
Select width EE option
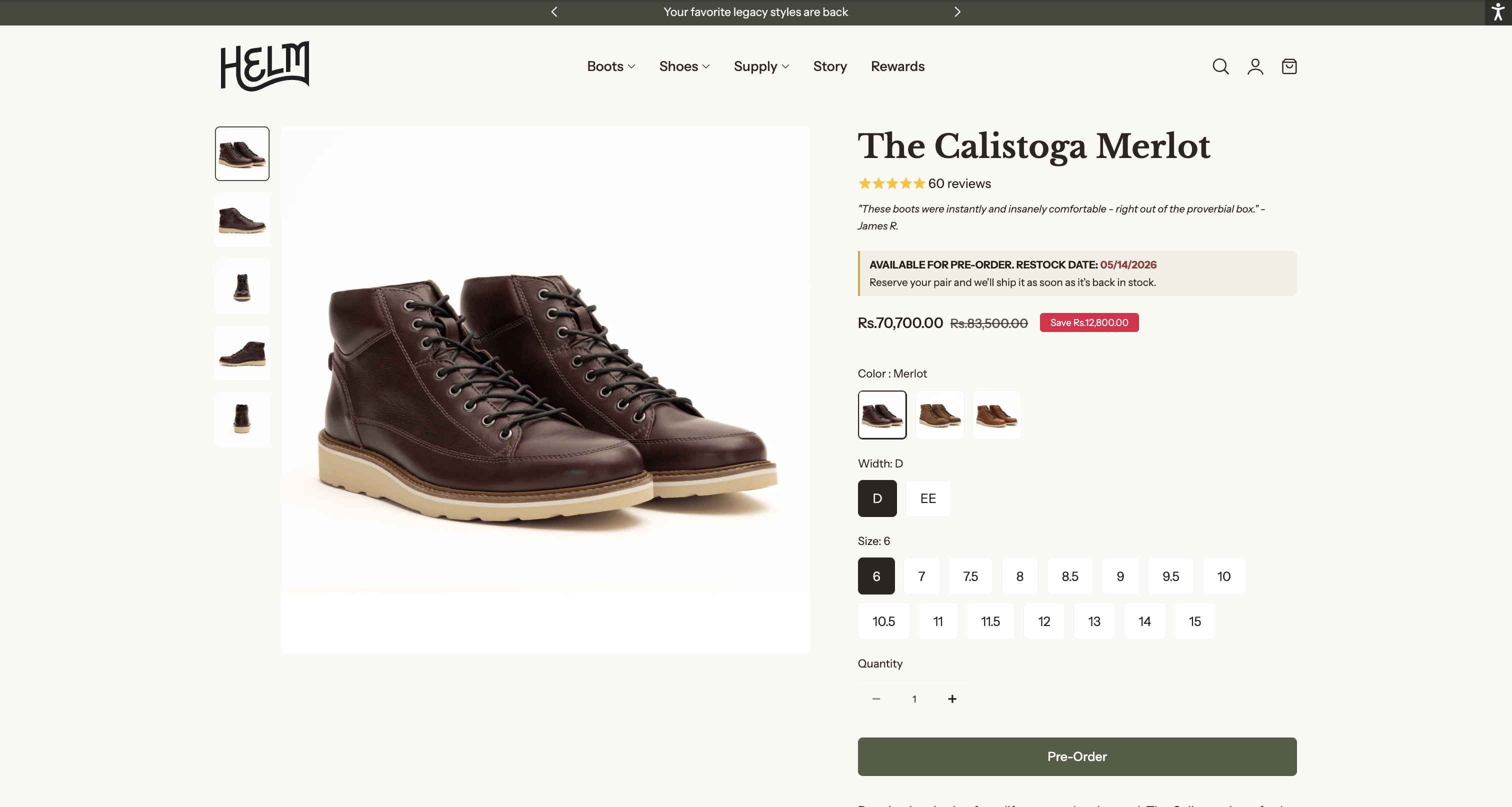pos(928,498)
